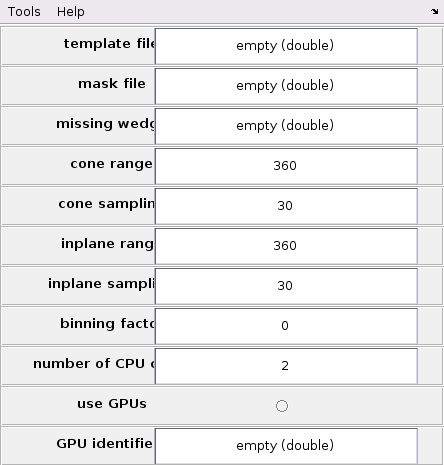Toggle the use GPUs radio button
This screenshot has height=465, width=444.
pyautogui.click(x=282, y=406)
